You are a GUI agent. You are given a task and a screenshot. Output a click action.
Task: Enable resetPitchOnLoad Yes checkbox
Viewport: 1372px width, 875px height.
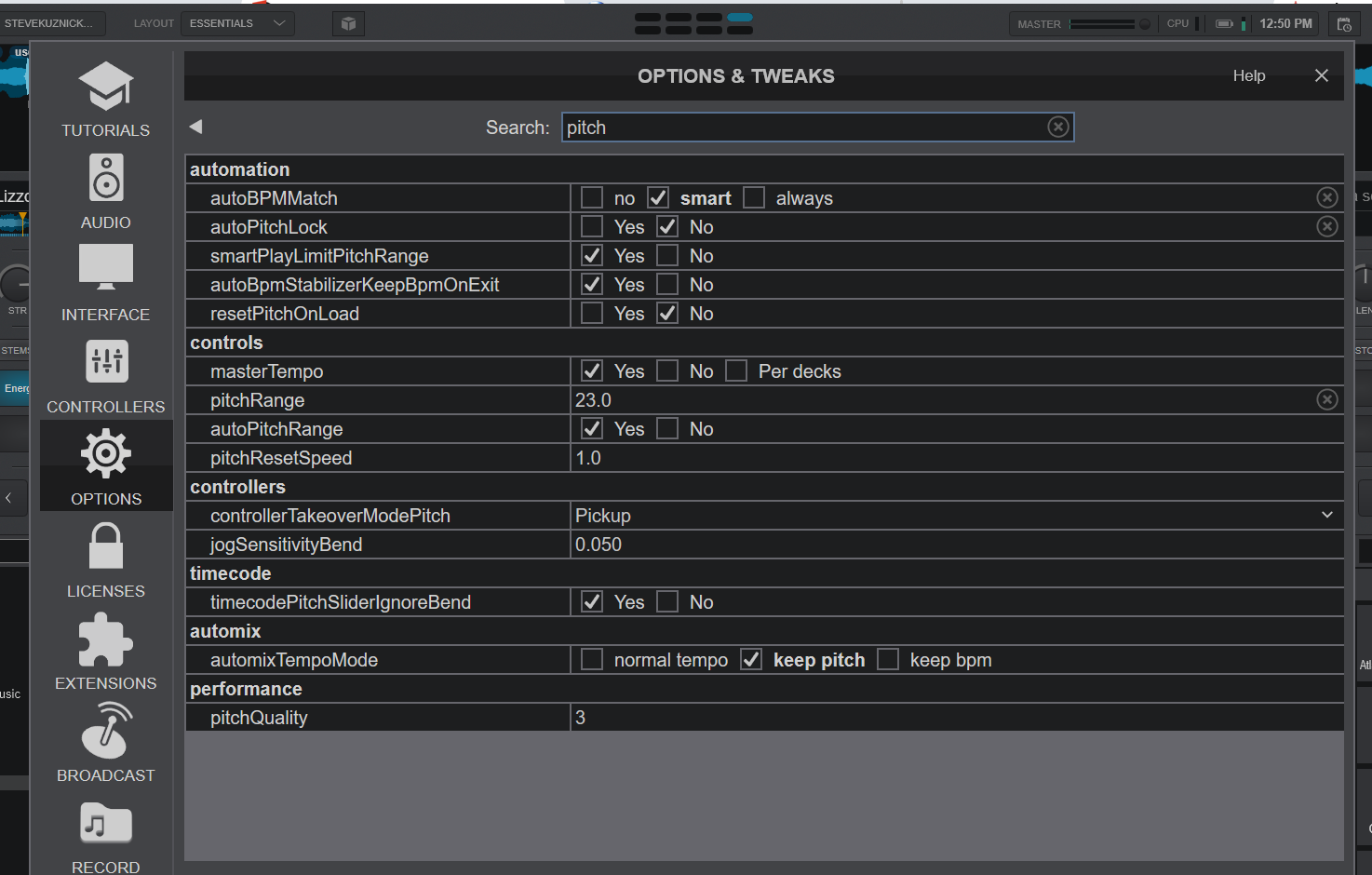(x=592, y=313)
